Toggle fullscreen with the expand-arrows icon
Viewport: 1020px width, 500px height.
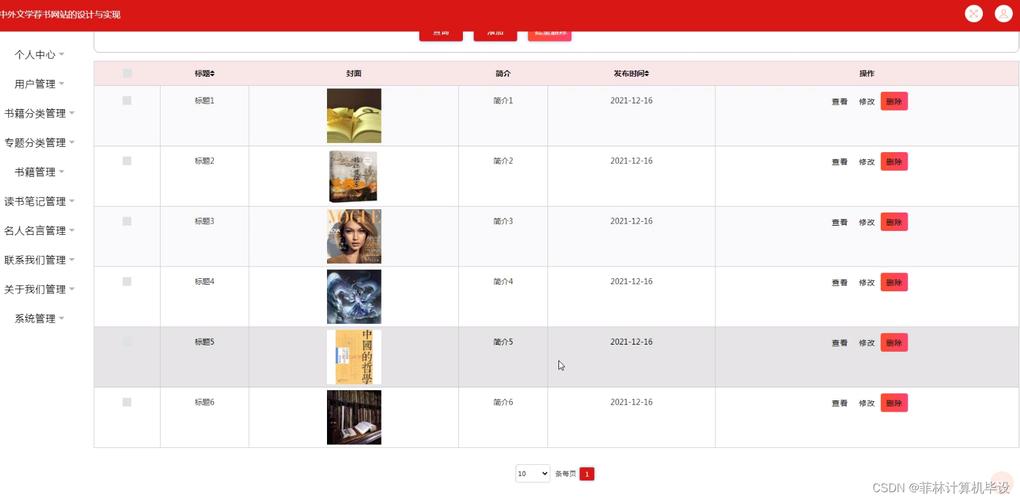tap(973, 14)
